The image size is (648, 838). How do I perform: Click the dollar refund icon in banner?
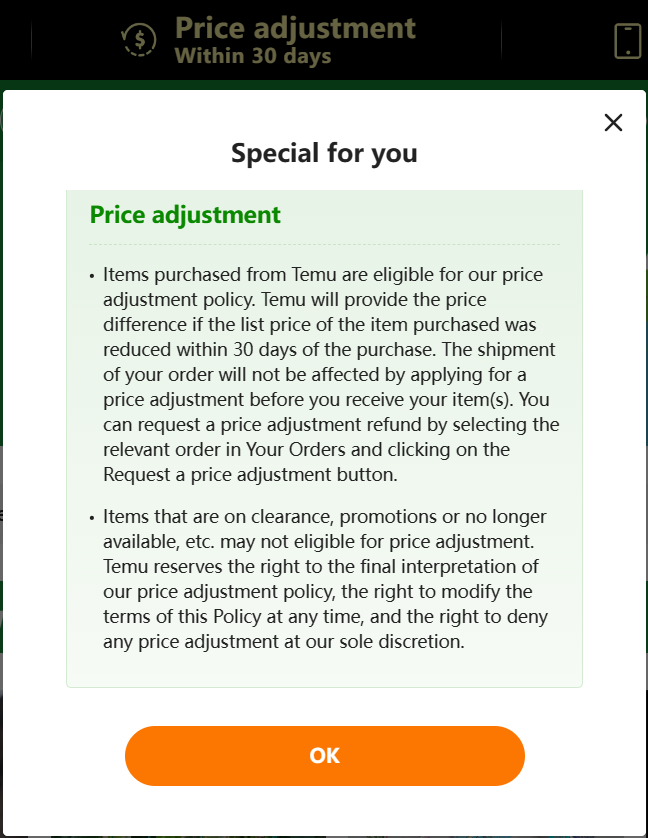click(139, 40)
